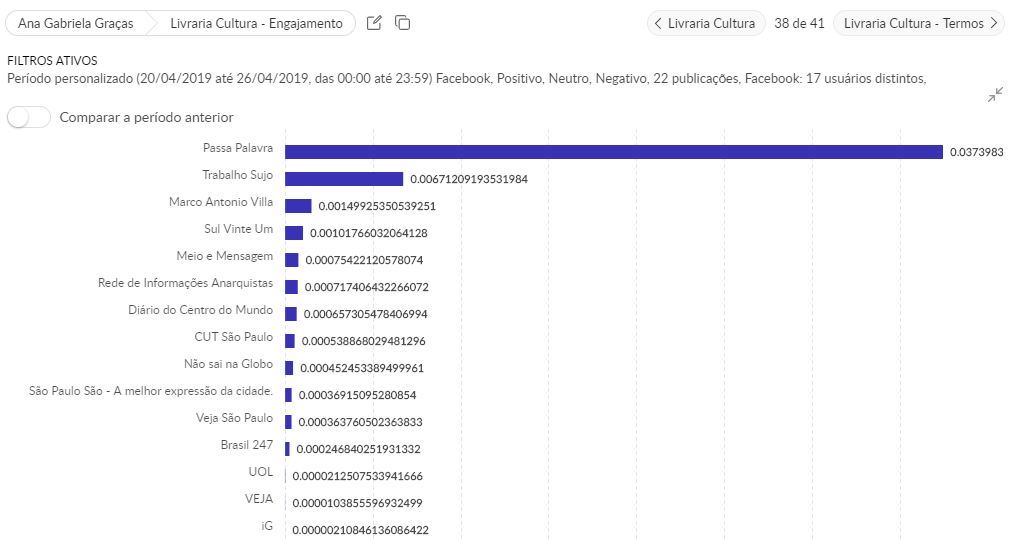Collapse the chart with the shrink arrows icon
The image size is (1023, 542).
[x=995, y=95]
